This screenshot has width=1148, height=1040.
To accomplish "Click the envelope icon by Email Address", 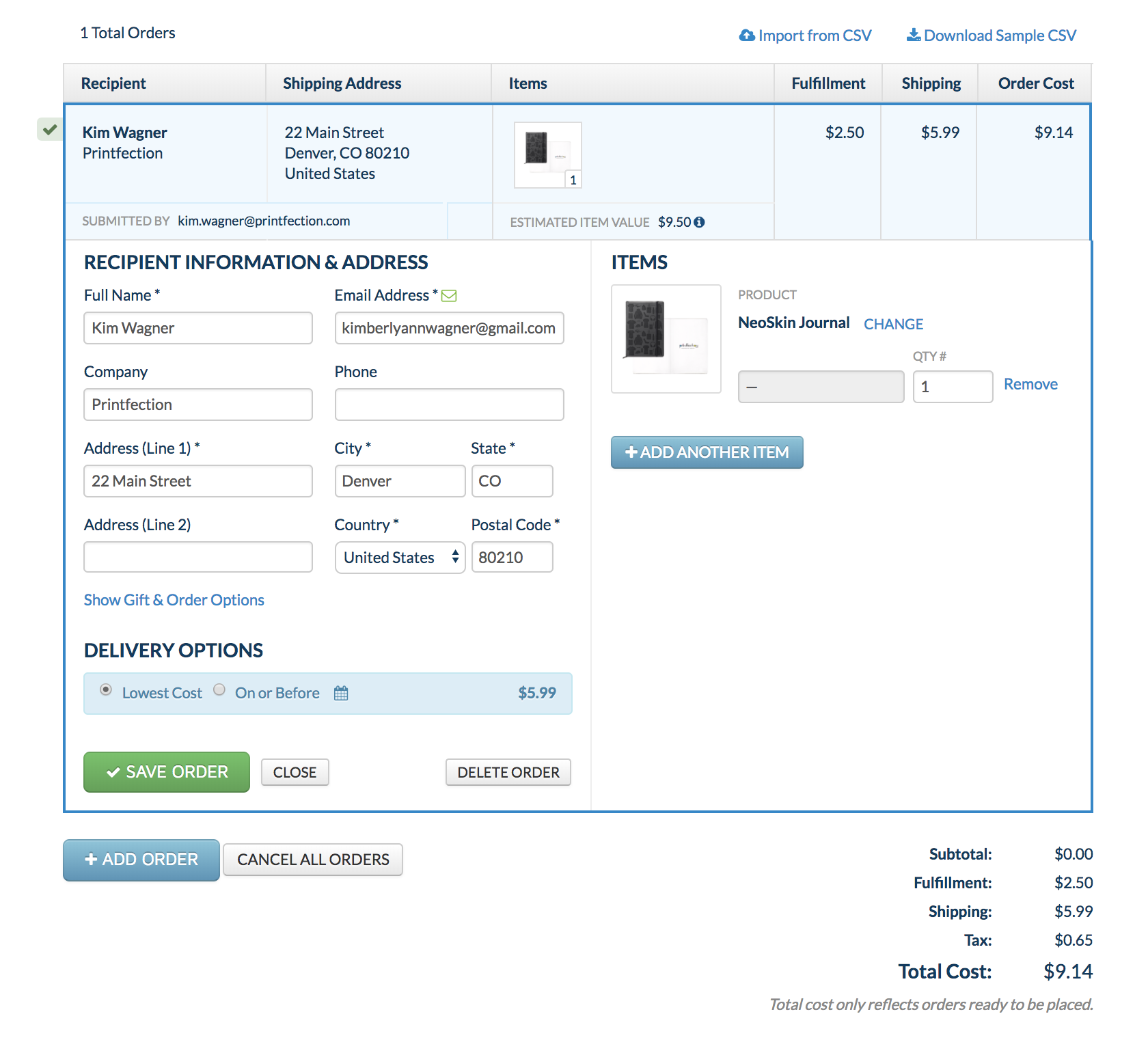I will [x=449, y=296].
